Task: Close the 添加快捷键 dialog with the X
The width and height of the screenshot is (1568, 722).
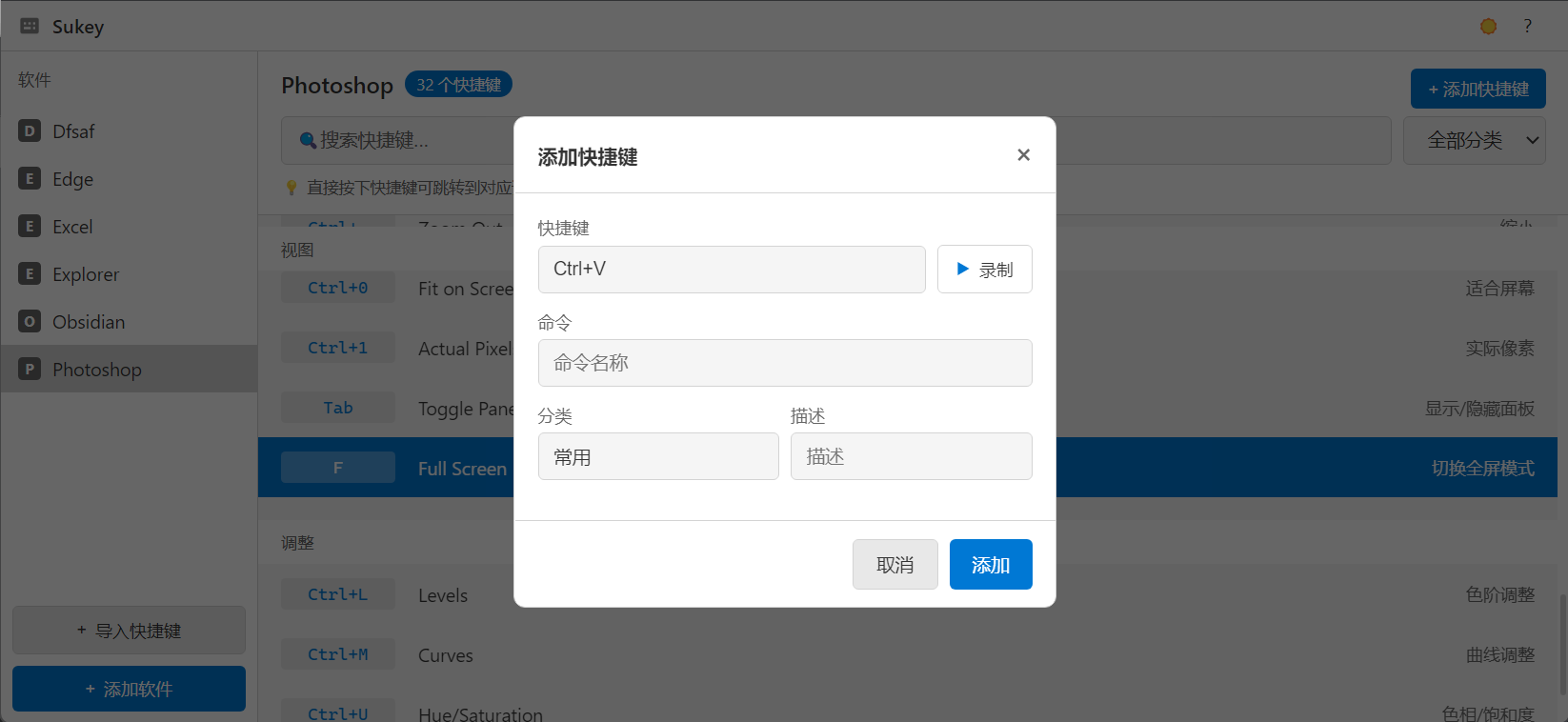Action: coord(1023,155)
